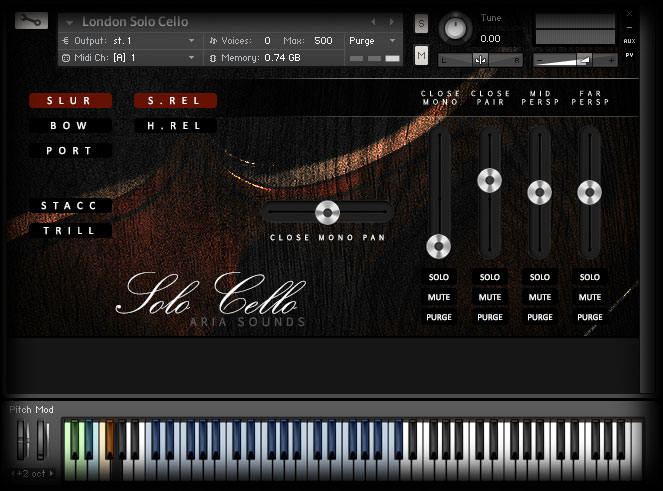This screenshot has height=491, width=663.
Task: Shift the keyboard up an octave with the right arrow
Action: (50, 472)
